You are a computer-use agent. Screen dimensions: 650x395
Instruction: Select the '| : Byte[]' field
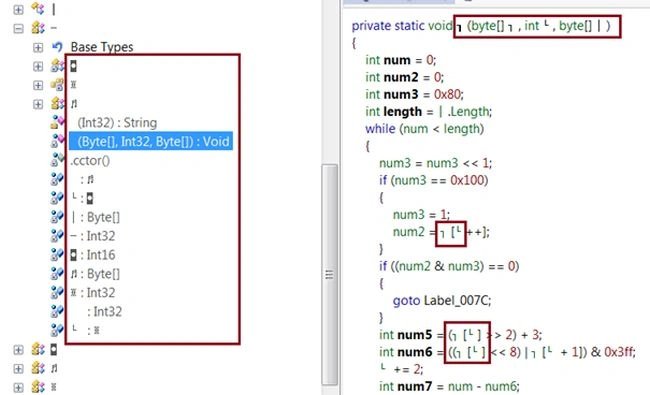pyautogui.click(x=95, y=217)
